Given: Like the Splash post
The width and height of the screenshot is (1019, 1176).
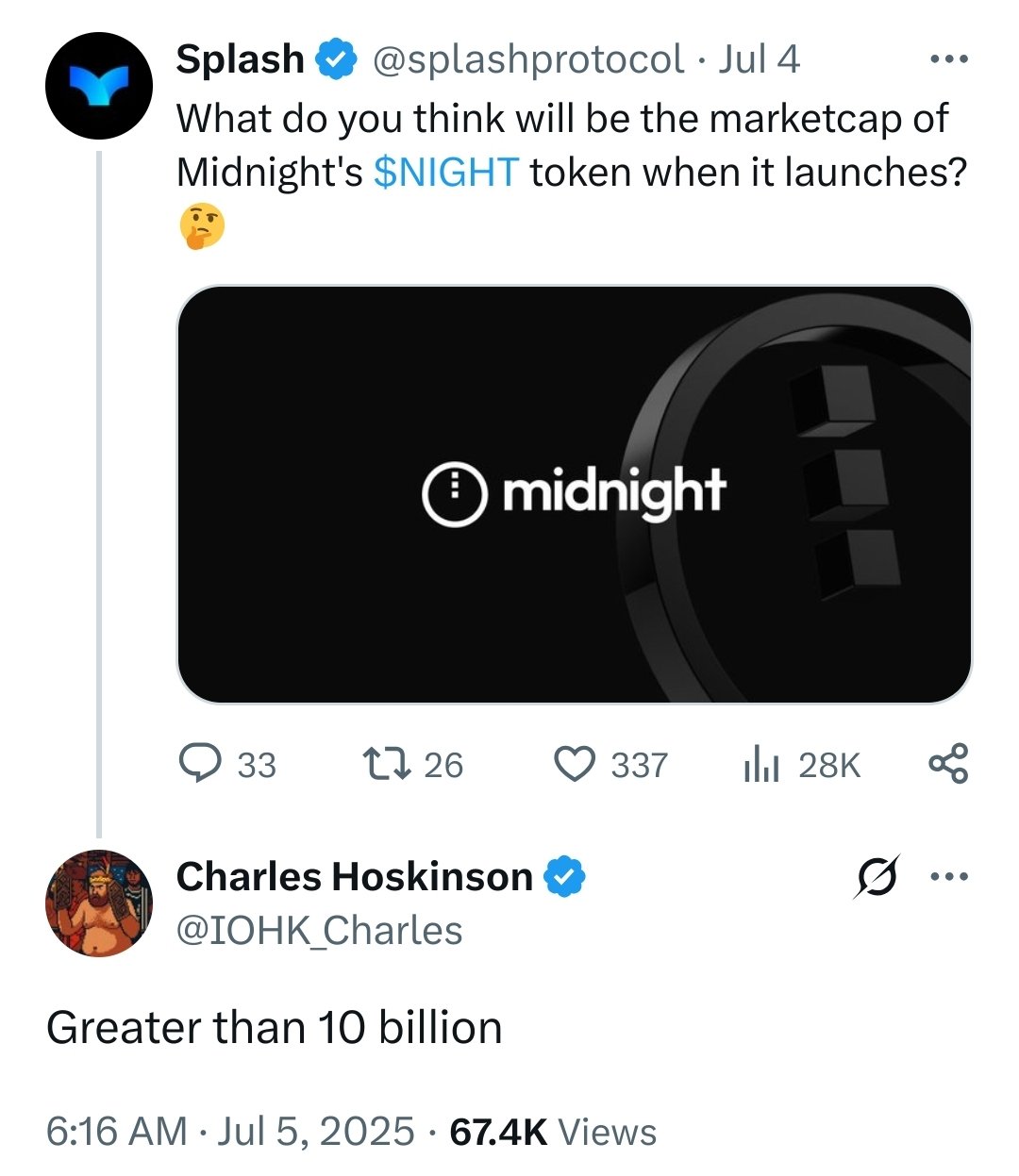Looking at the screenshot, I should (574, 763).
